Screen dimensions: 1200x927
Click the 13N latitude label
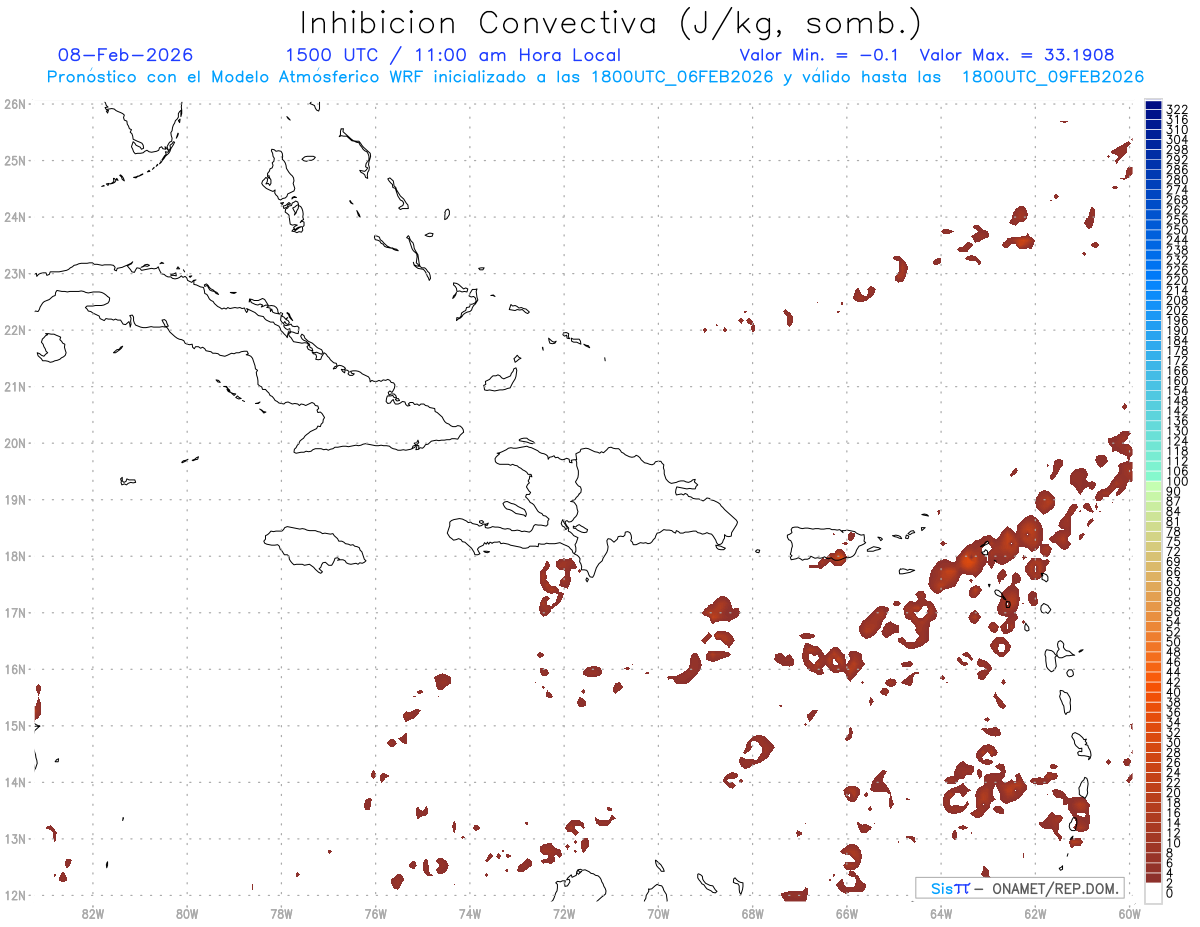(15, 838)
